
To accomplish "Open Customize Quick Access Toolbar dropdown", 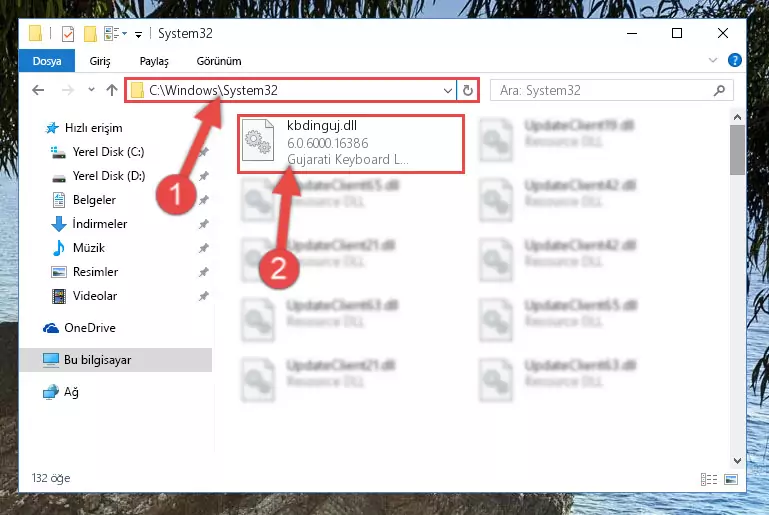I will (x=139, y=34).
